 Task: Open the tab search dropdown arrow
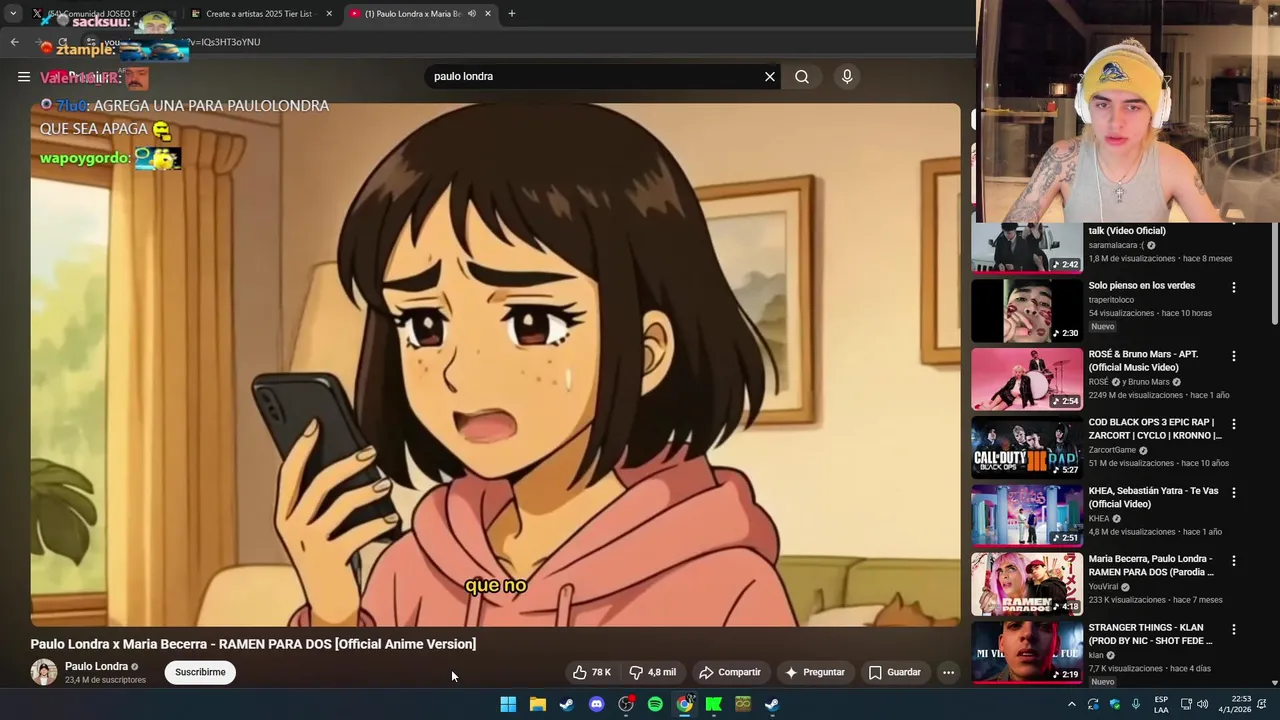[13, 14]
